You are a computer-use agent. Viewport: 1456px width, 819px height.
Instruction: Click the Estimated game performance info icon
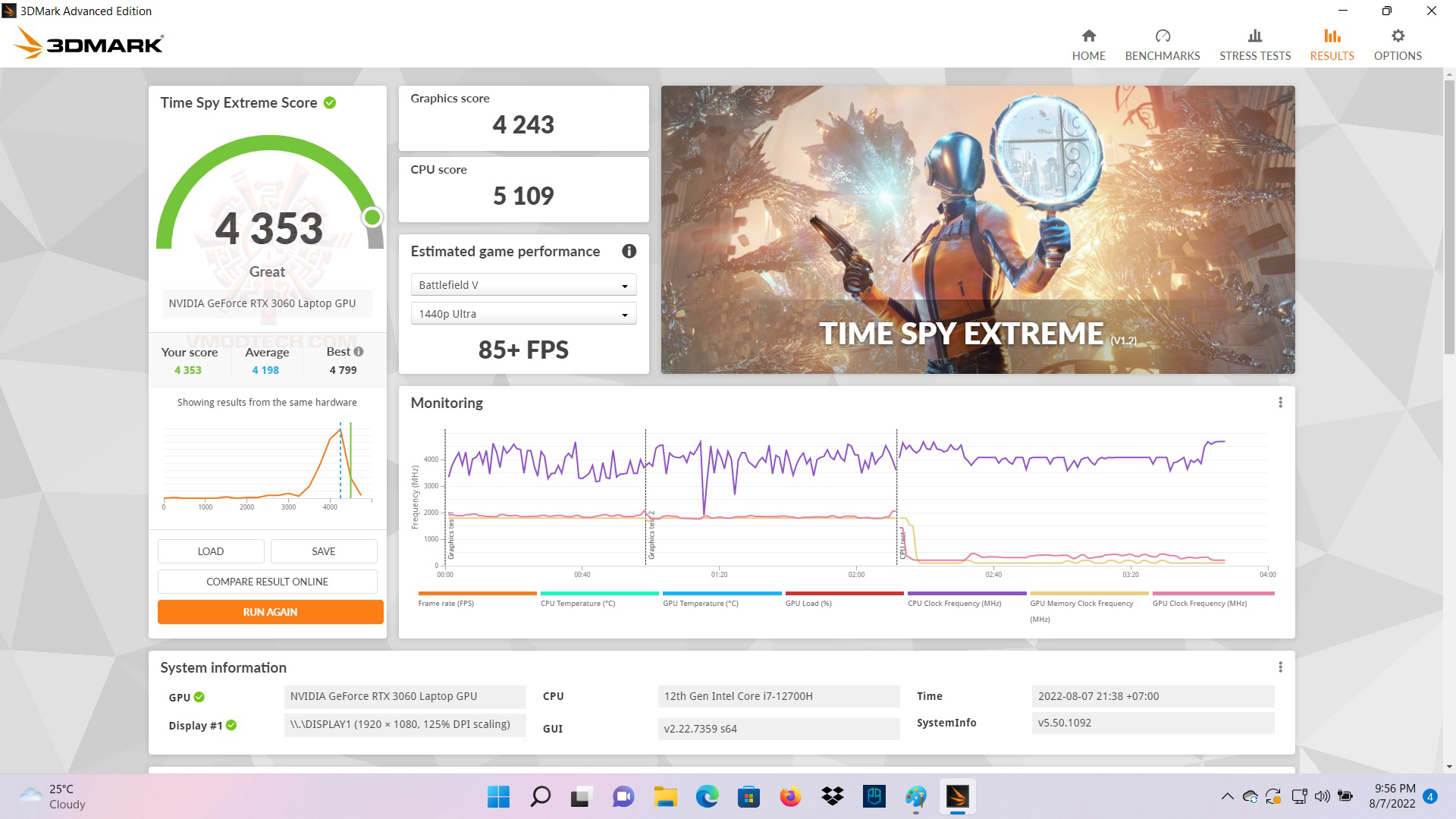coord(629,251)
